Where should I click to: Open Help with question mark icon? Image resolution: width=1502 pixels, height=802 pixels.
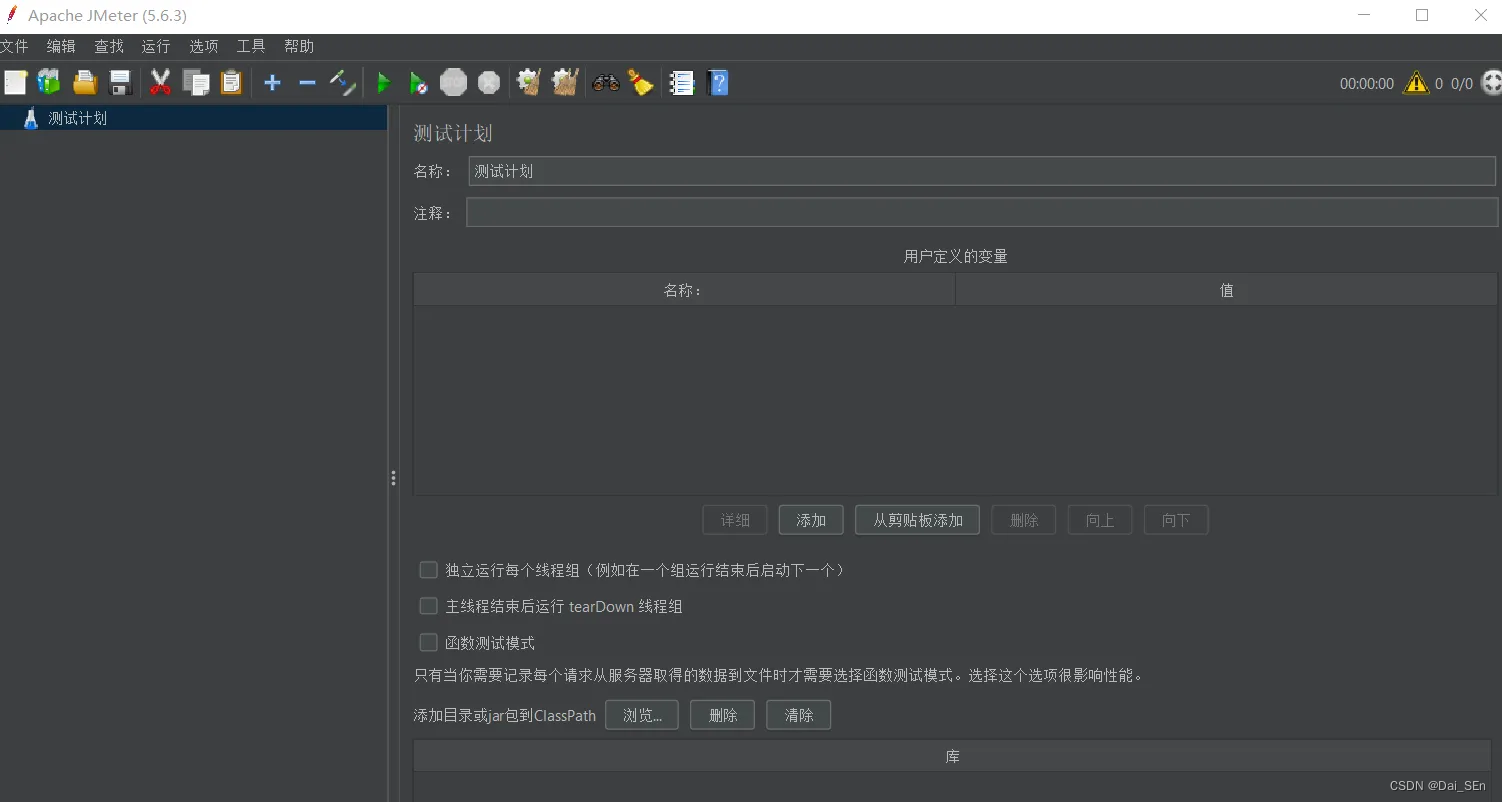tap(718, 83)
